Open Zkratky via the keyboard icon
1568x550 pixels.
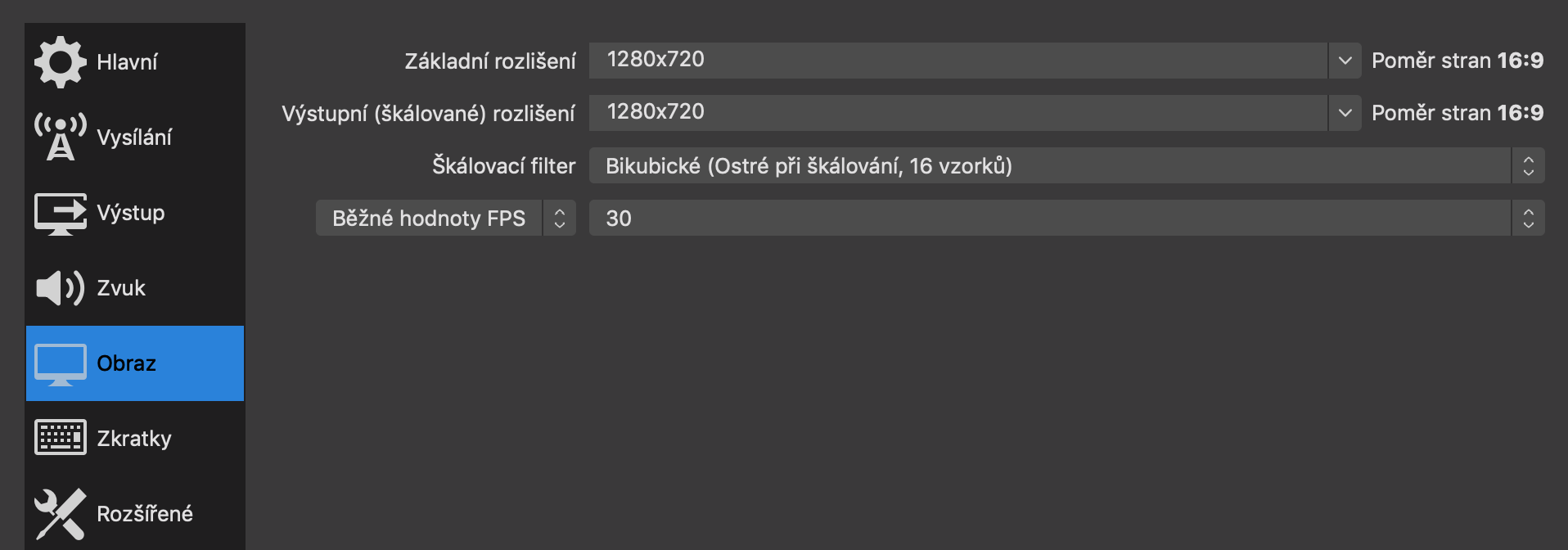click(59, 438)
